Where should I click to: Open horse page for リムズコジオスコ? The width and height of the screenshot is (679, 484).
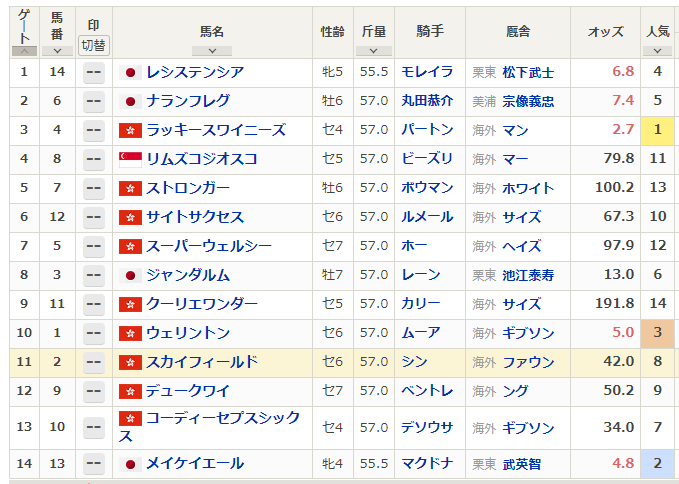(x=202, y=159)
